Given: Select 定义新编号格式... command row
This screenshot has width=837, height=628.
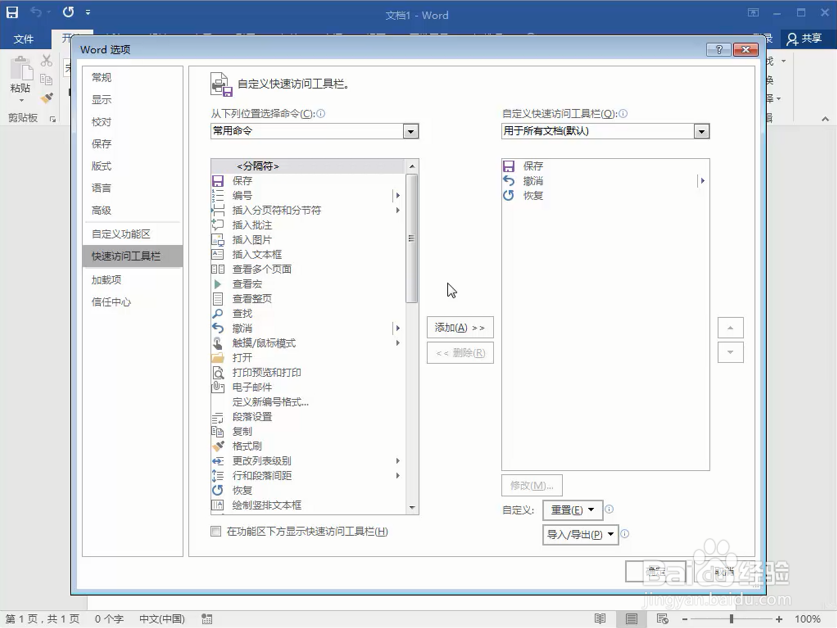Looking at the screenshot, I should click(309, 402).
